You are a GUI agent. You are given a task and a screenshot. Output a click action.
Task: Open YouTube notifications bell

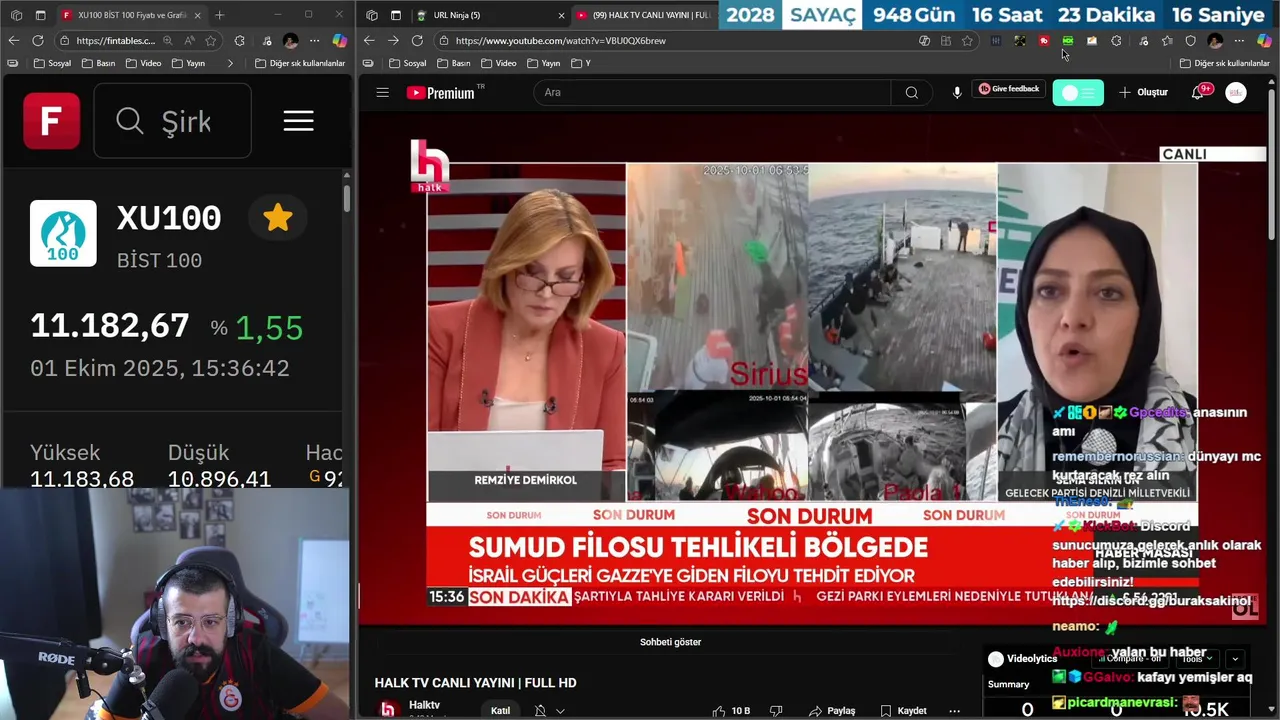(x=1197, y=92)
